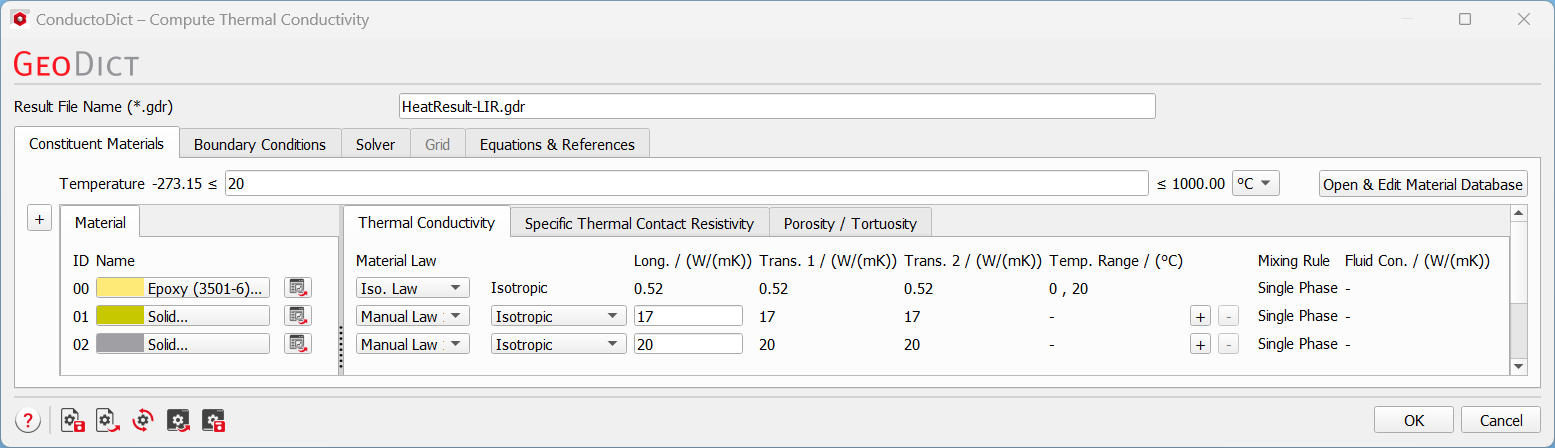Click Single Phase mixing rule for Epoxy row

coord(1298,288)
